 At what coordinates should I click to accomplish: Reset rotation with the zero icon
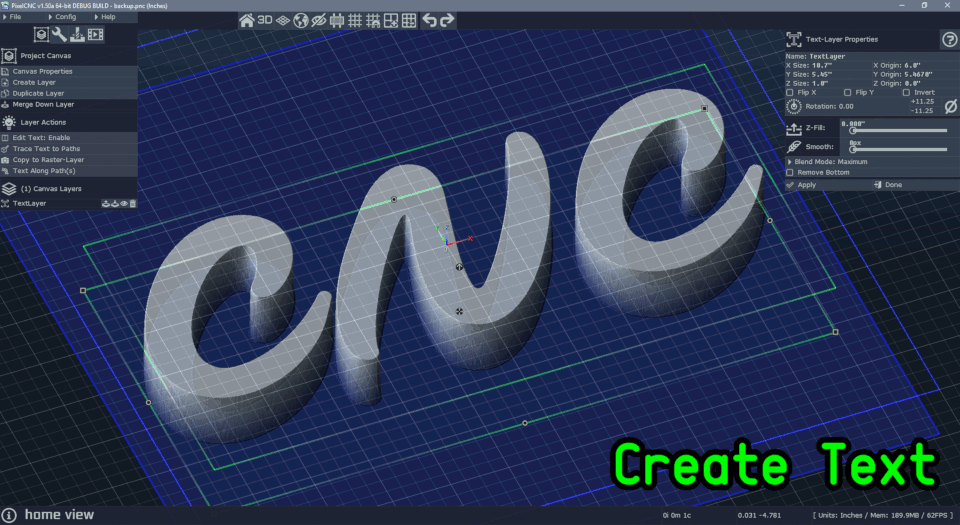pos(950,106)
